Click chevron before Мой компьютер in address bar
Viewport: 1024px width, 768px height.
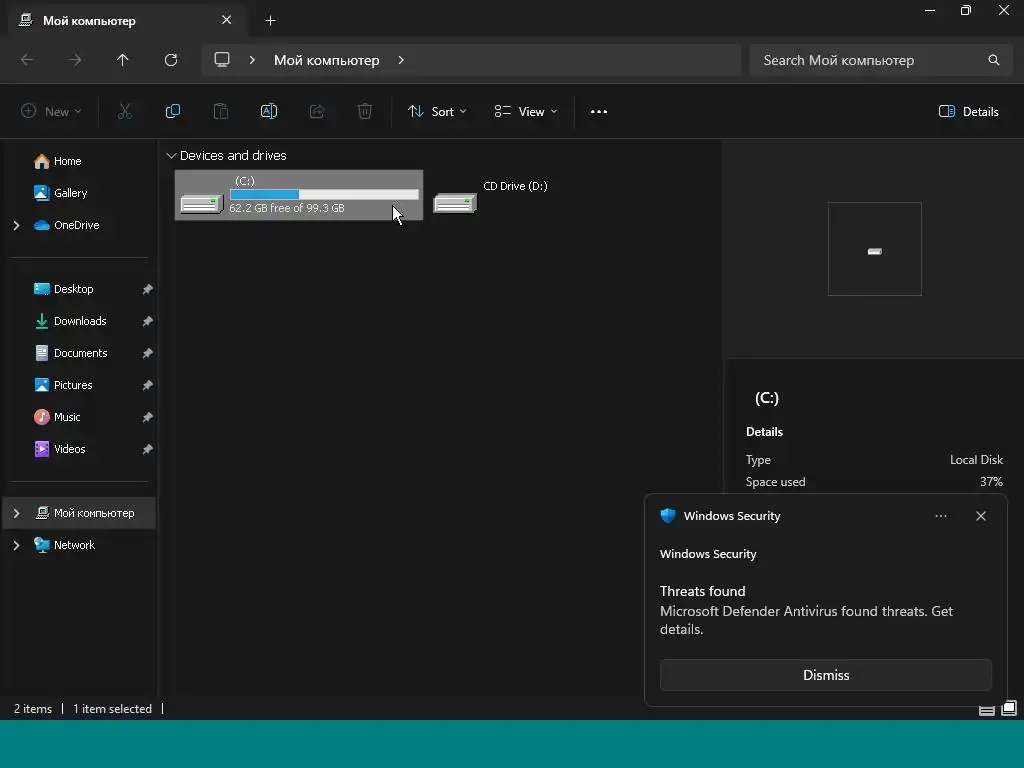tap(252, 60)
